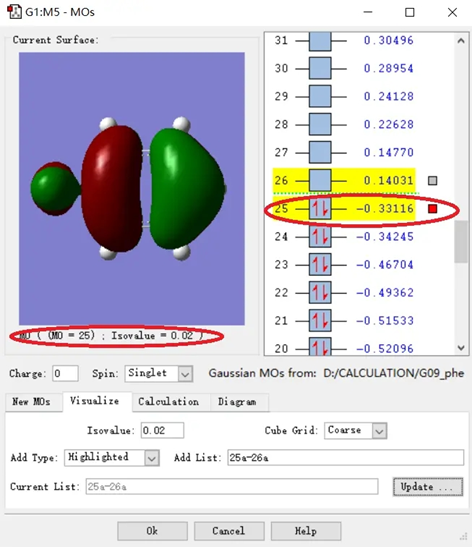Click the GaussView icon in title bar
The image size is (472, 547).
pos(14,12)
